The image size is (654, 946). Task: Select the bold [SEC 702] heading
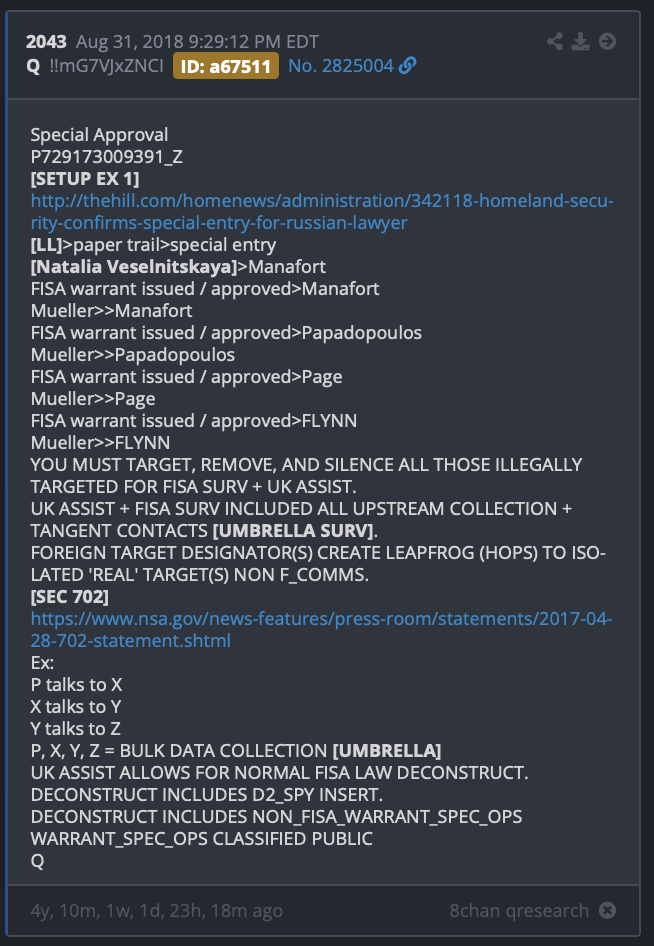tap(70, 597)
